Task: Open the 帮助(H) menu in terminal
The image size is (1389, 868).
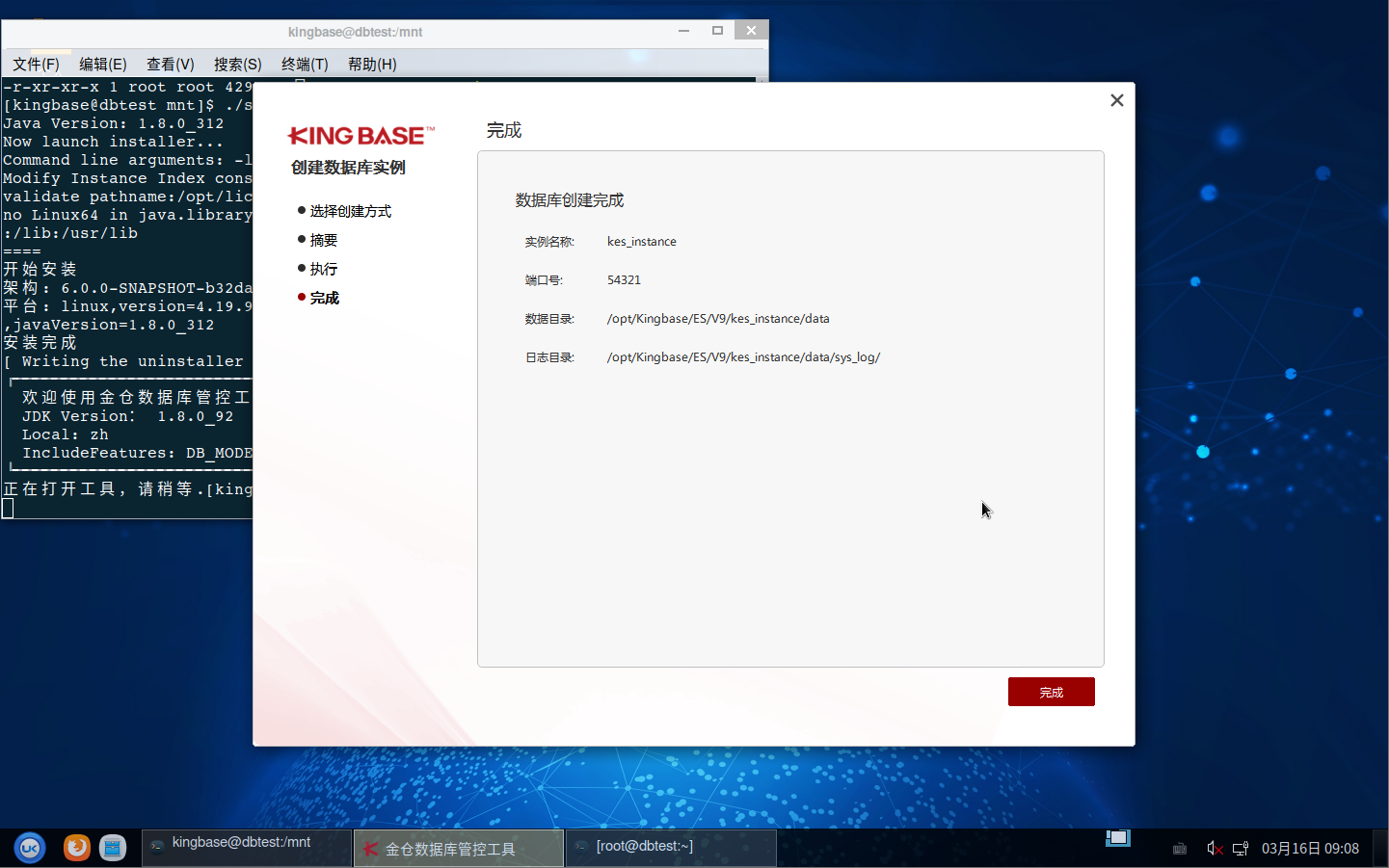Action: pyautogui.click(x=372, y=64)
